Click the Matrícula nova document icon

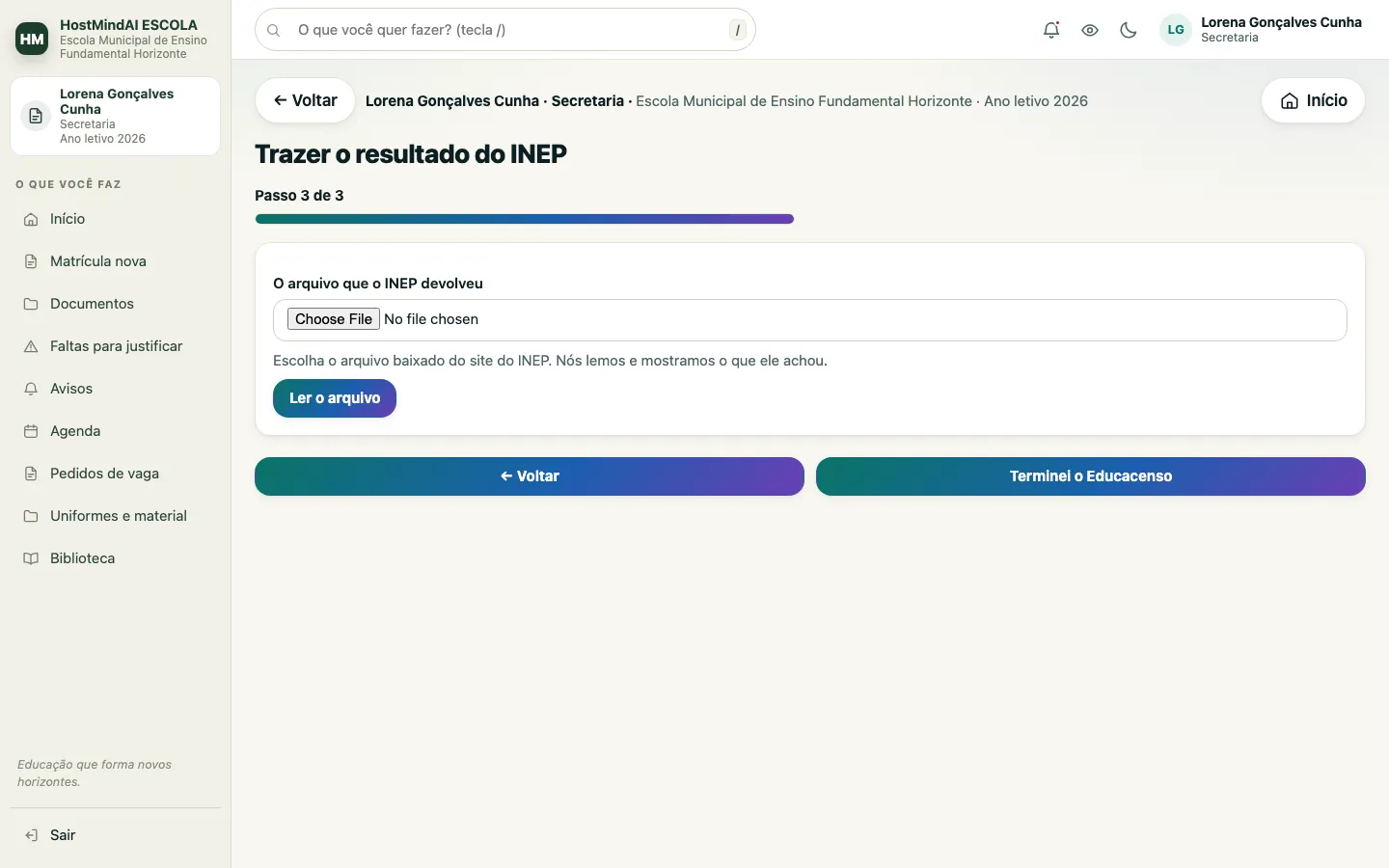31,261
